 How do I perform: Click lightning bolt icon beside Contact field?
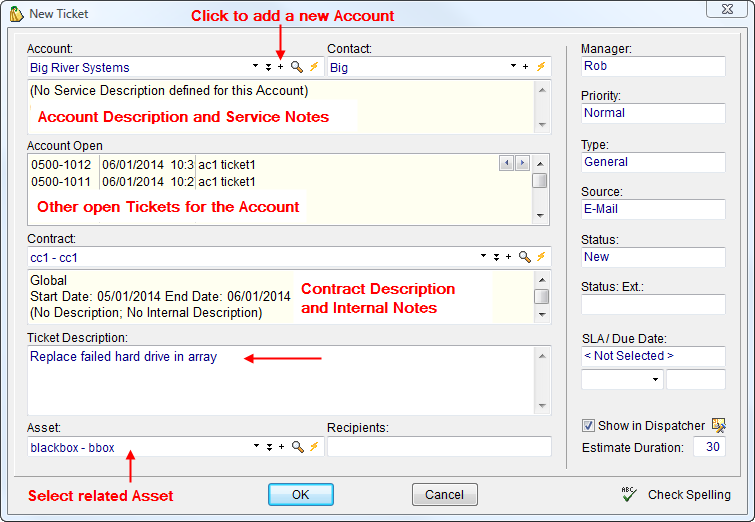541,67
